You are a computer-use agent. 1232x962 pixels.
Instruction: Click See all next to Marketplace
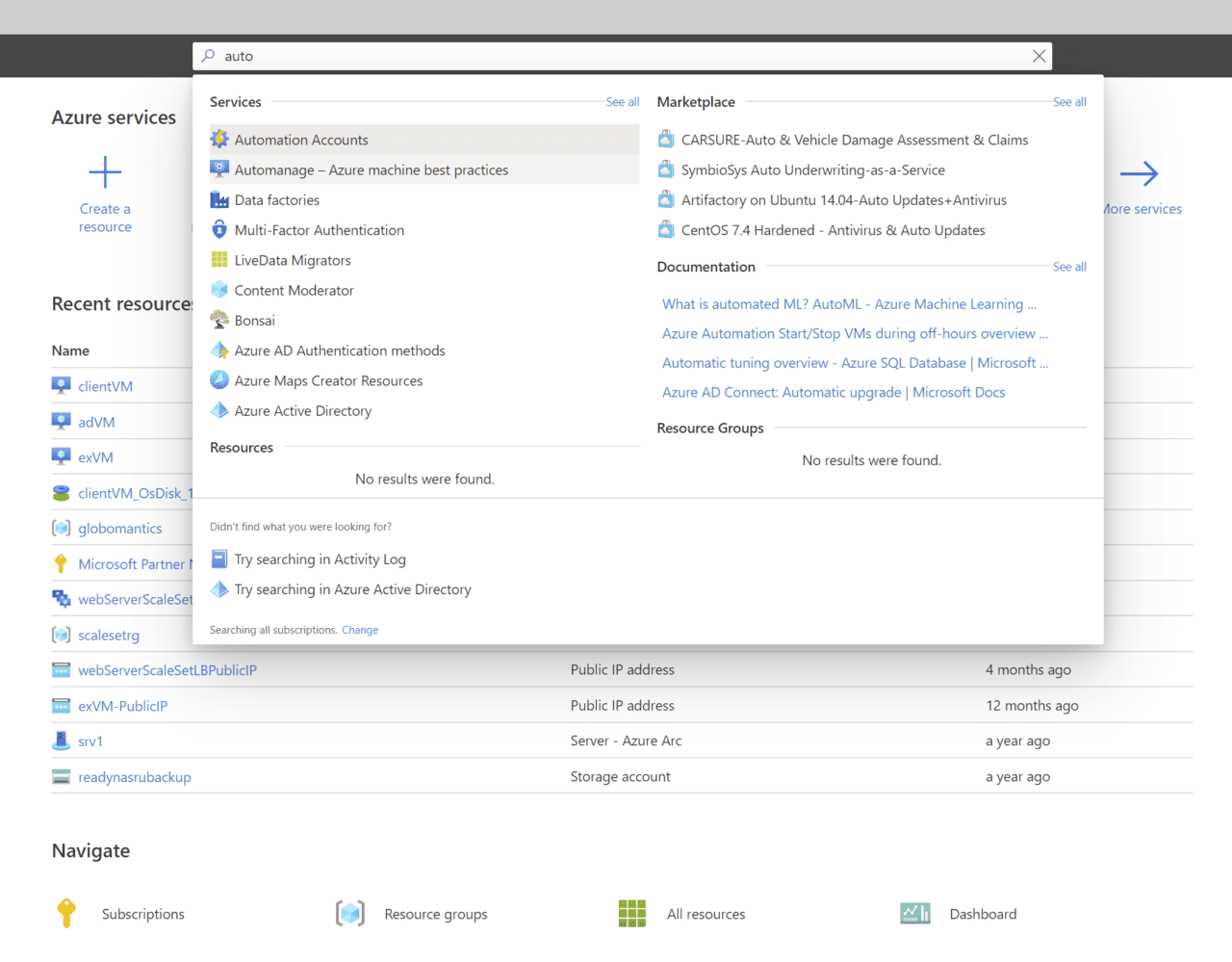[x=1069, y=102]
